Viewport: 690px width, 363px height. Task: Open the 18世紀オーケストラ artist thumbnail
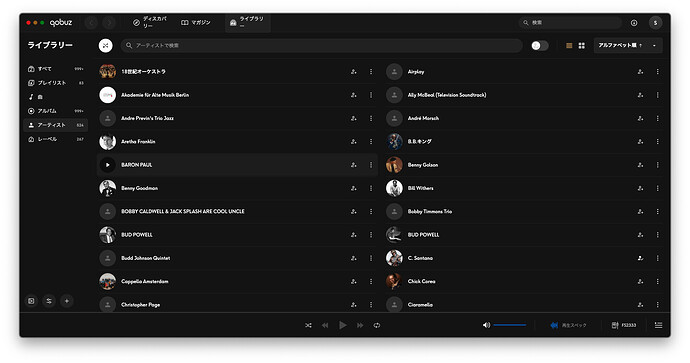(x=107, y=71)
